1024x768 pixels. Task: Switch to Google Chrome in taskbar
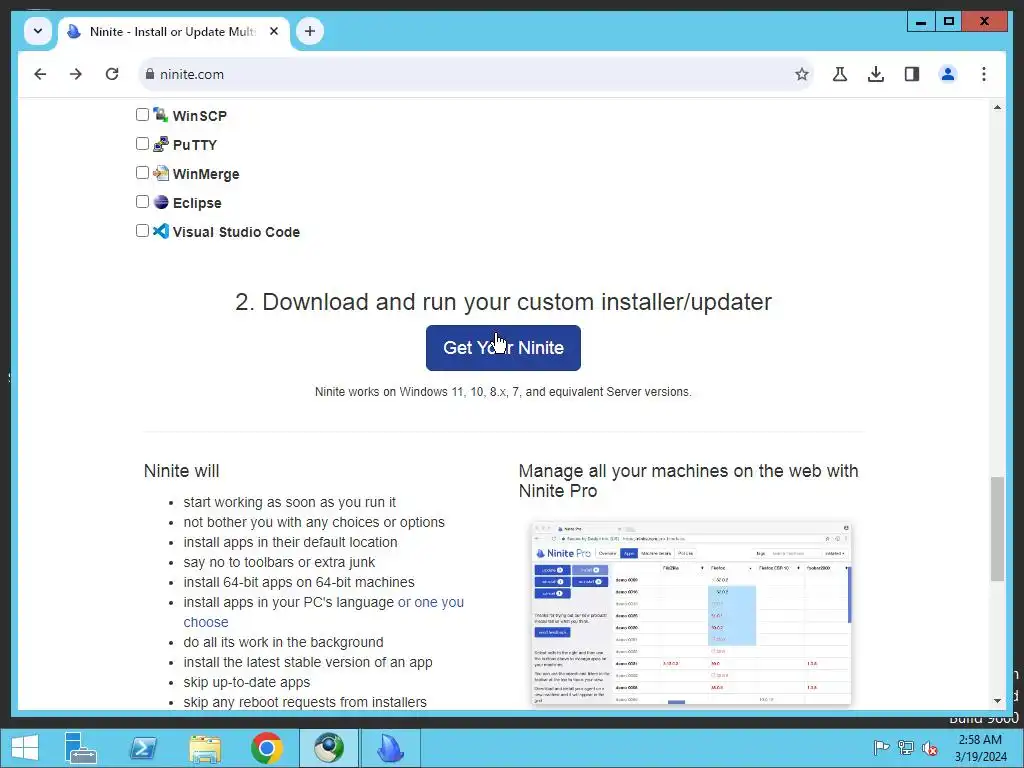(266, 748)
